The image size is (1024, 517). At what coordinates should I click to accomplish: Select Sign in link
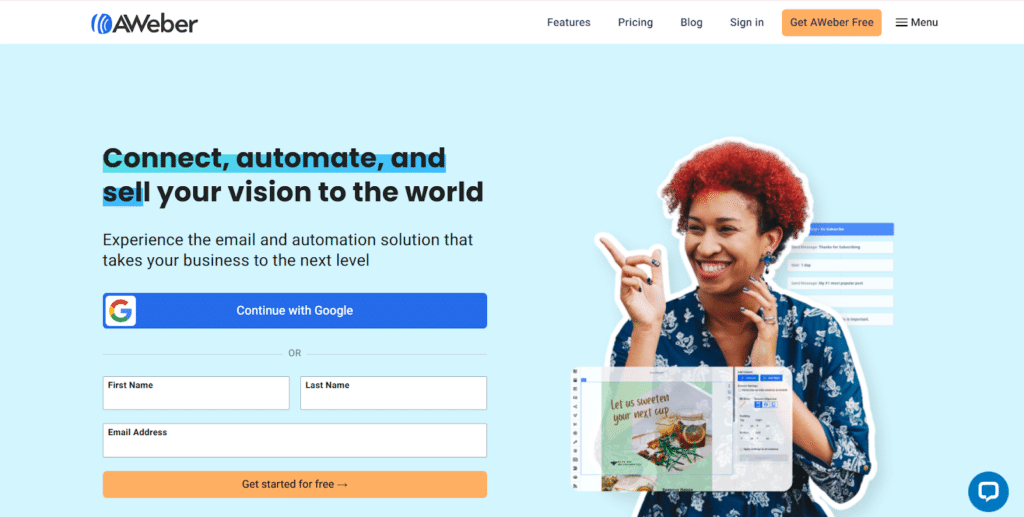[747, 22]
